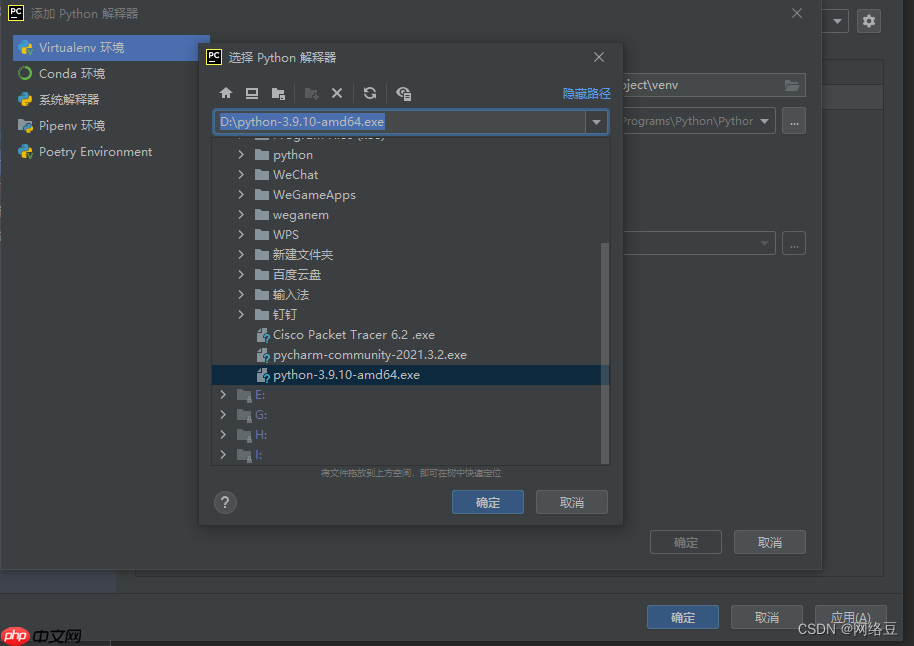The width and height of the screenshot is (914, 646).
Task: Click the WPS folder icon
Action: 262,234
